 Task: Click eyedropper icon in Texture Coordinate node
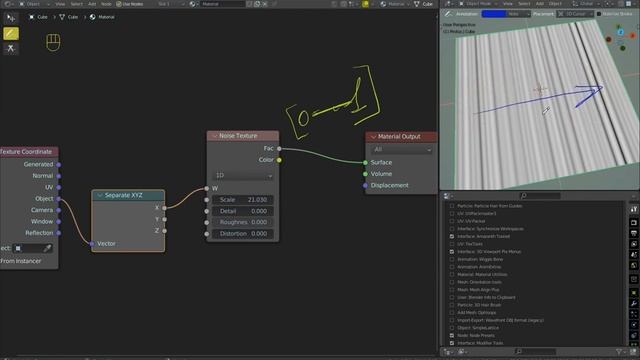coord(47,248)
